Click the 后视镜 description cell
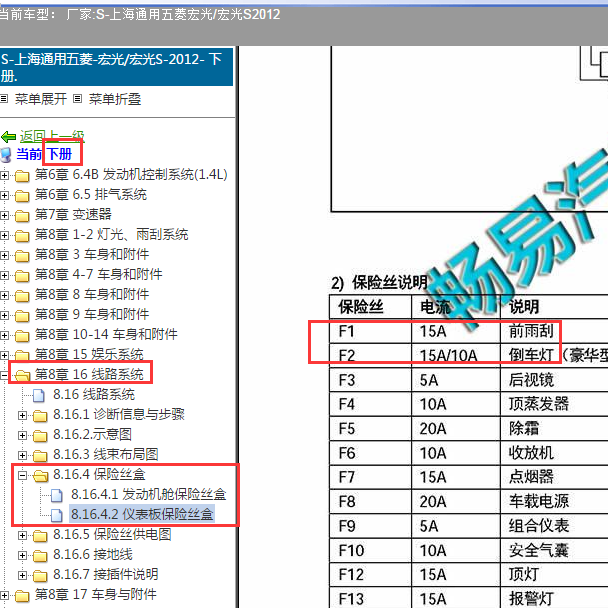This screenshot has height=608, width=608. pyautogui.click(x=554, y=380)
